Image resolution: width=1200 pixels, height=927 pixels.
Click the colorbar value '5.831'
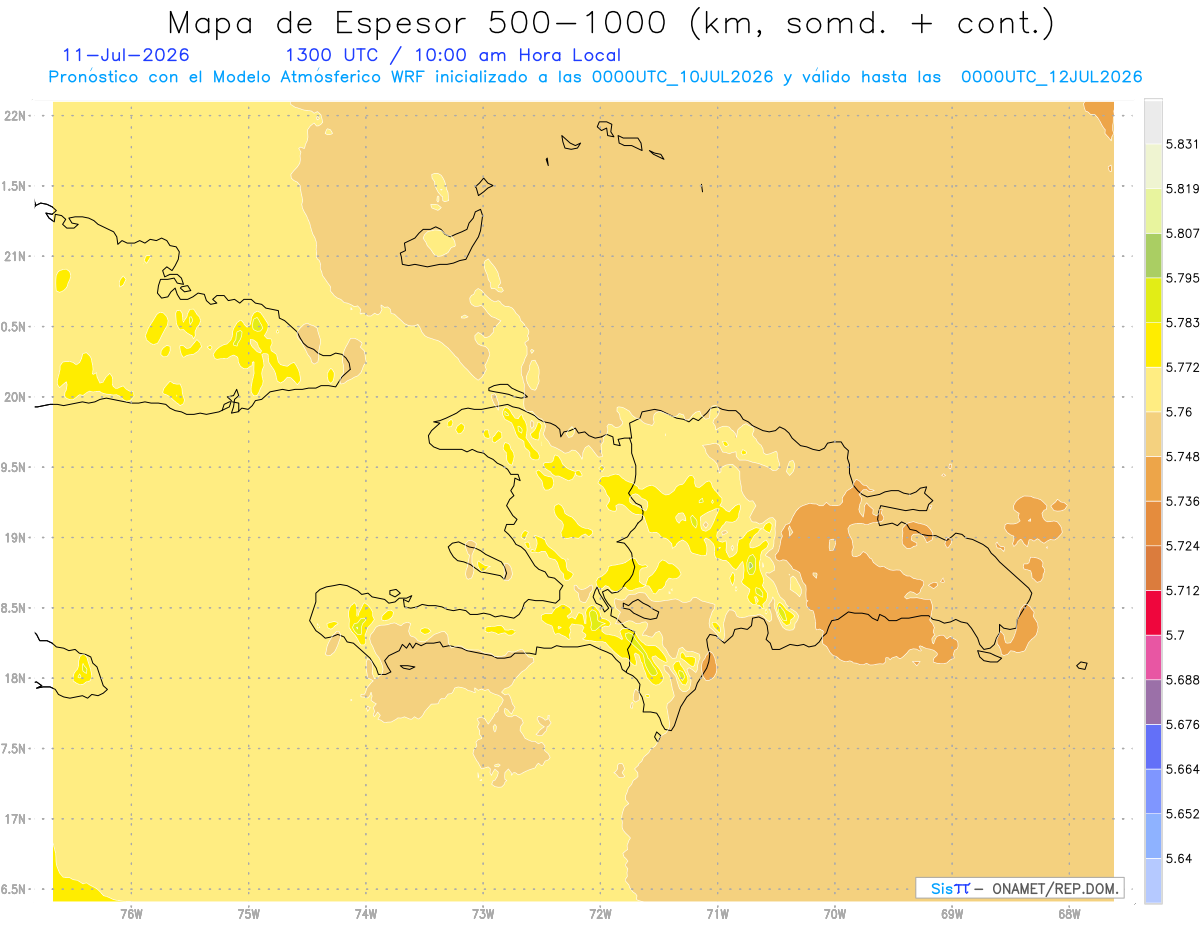tap(1183, 144)
